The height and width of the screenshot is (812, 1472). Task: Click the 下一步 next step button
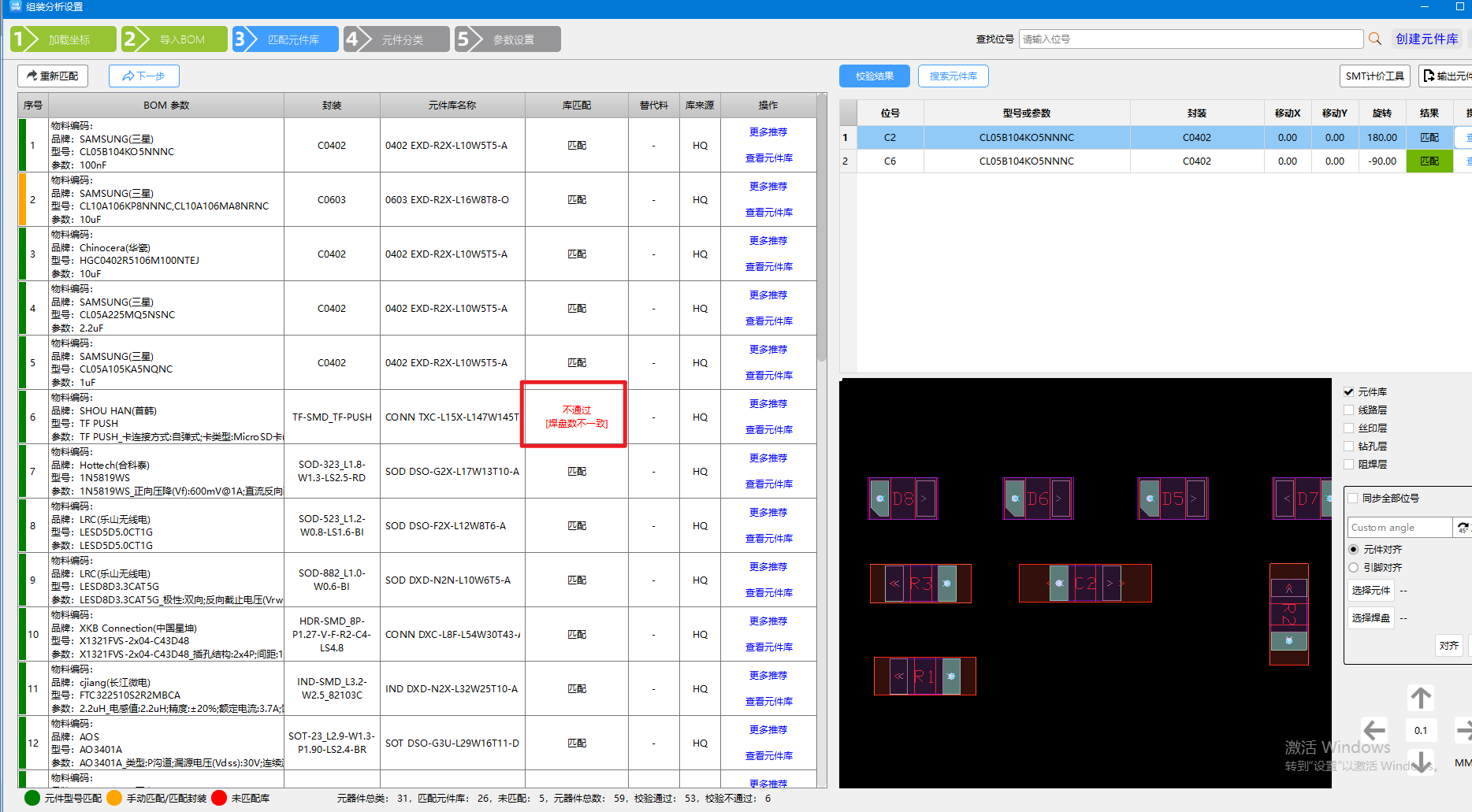pos(144,76)
